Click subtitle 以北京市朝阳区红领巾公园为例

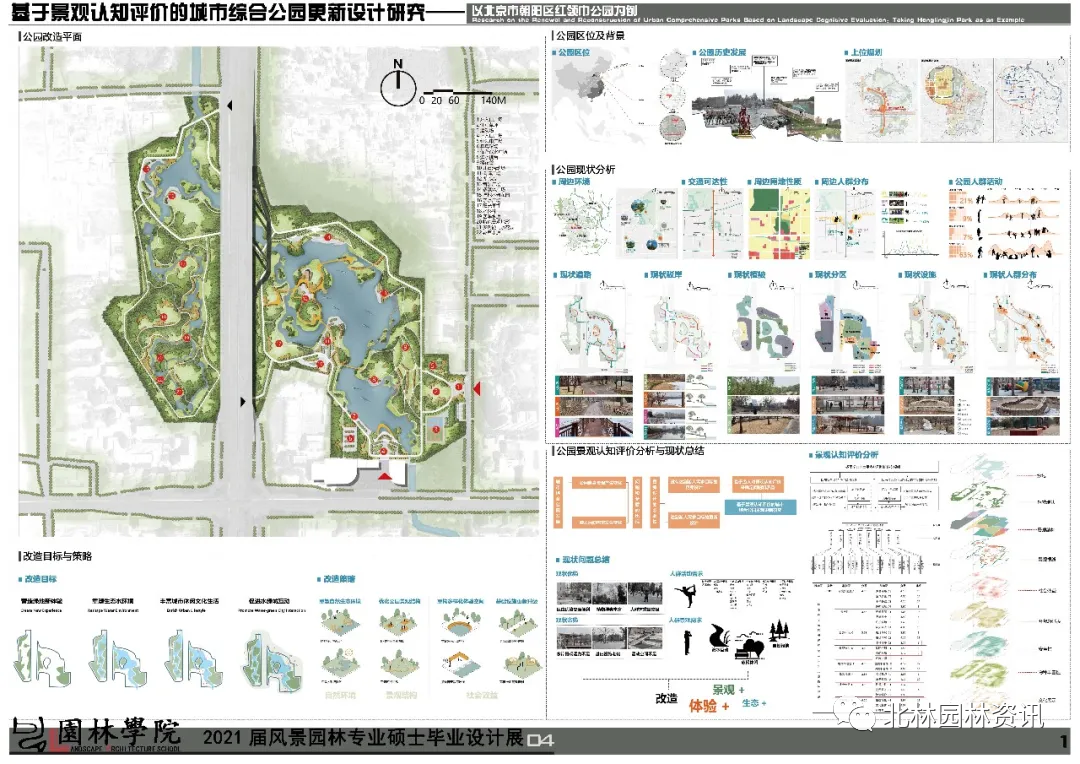point(554,10)
